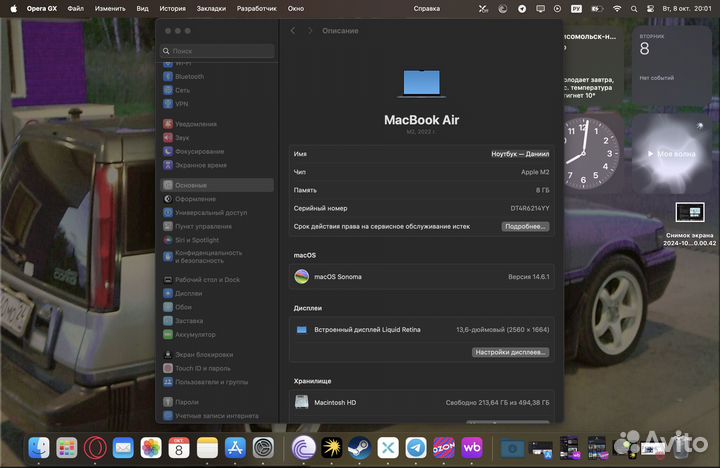Click the Macintosh HD storage row
Viewport: 720px width, 468px height.
pyautogui.click(x=422, y=403)
